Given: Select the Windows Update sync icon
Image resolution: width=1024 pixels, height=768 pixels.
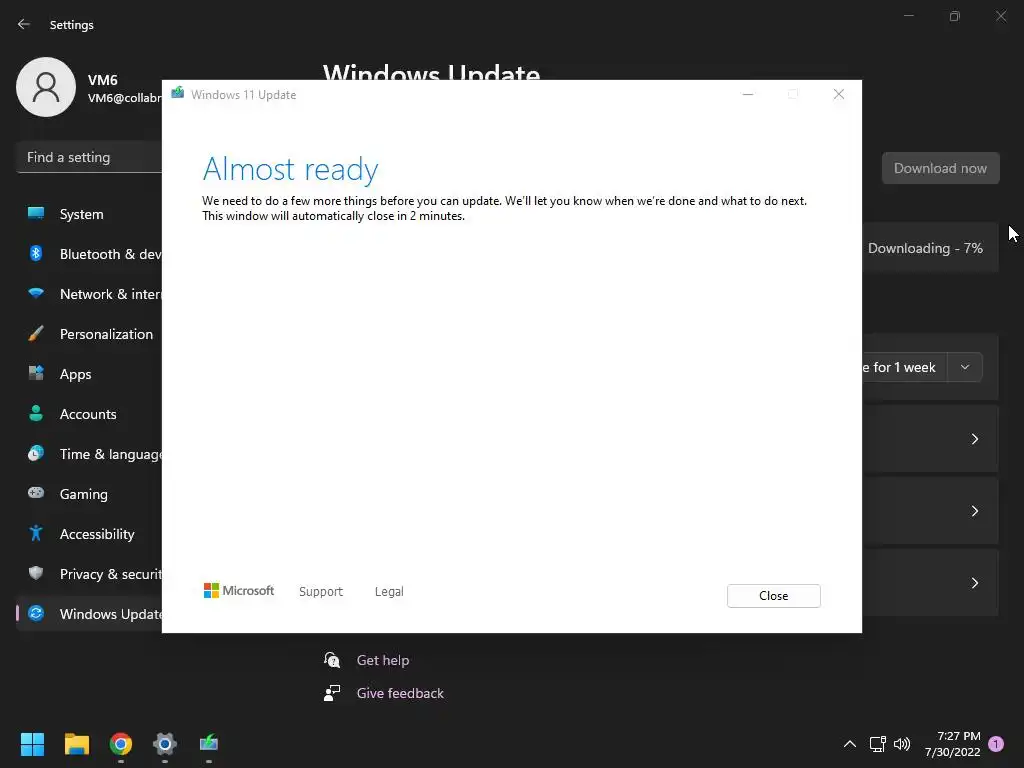Looking at the screenshot, I should click(x=36, y=613).
